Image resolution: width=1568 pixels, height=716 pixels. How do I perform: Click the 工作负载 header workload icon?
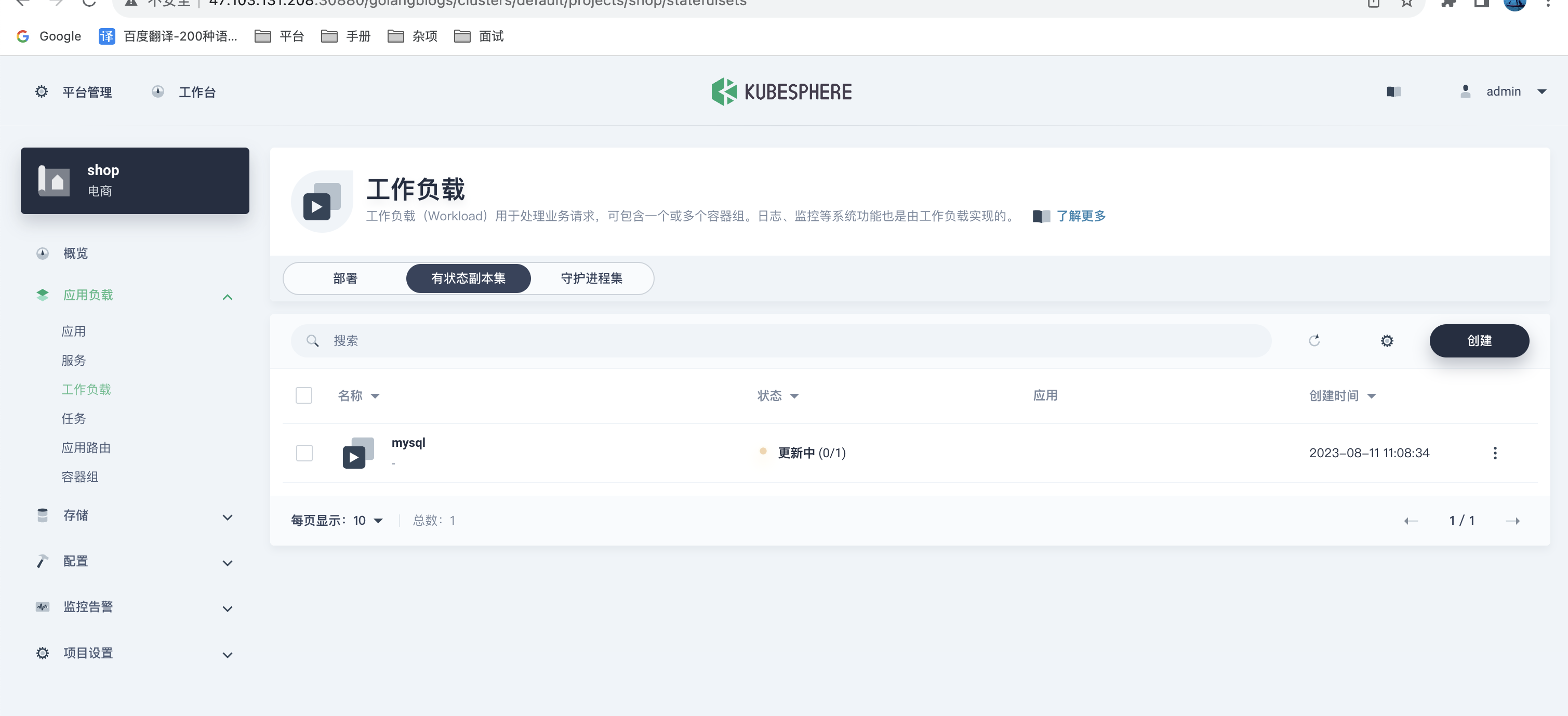(322, 201)
